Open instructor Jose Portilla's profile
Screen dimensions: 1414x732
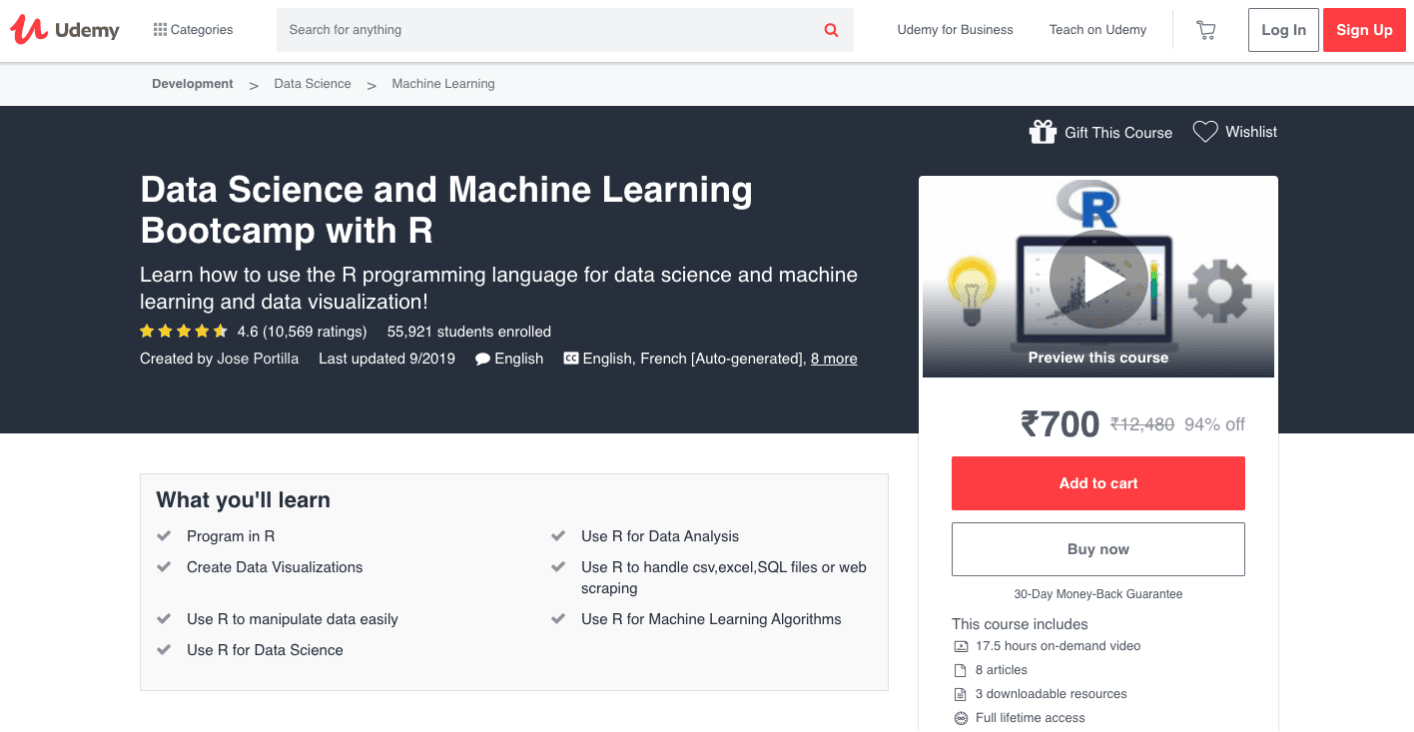click(x=258, y=359)
